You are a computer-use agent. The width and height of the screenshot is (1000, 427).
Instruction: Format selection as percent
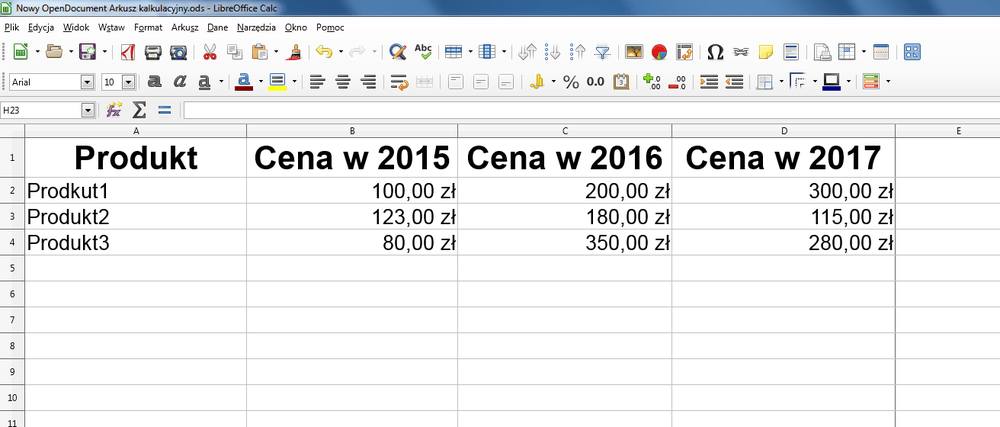(x=571, y=82)
